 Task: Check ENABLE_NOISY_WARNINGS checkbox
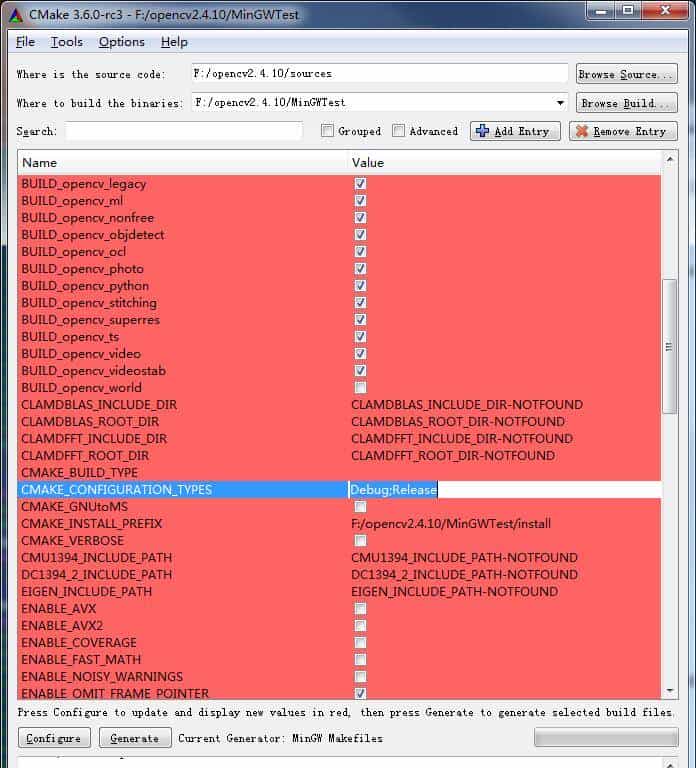360,676
